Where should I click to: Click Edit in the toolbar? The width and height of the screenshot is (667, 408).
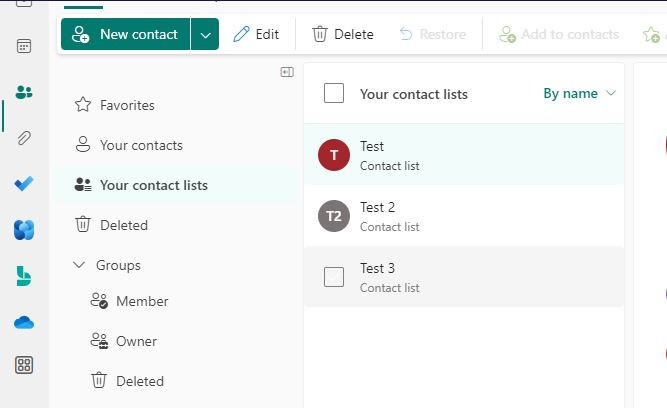point(256,34)
